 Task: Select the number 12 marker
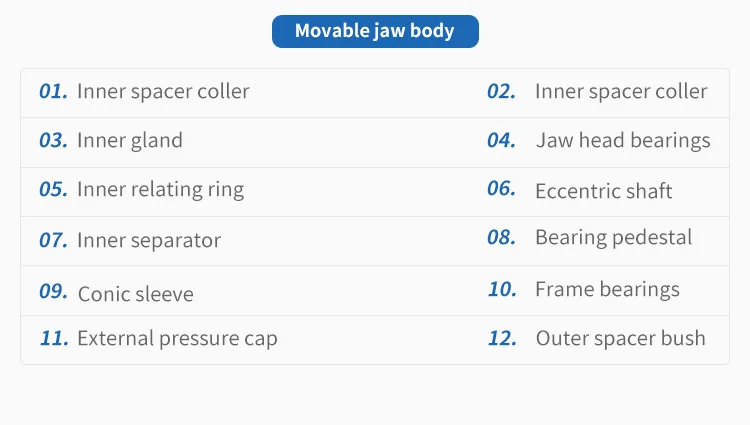[502, 338]
